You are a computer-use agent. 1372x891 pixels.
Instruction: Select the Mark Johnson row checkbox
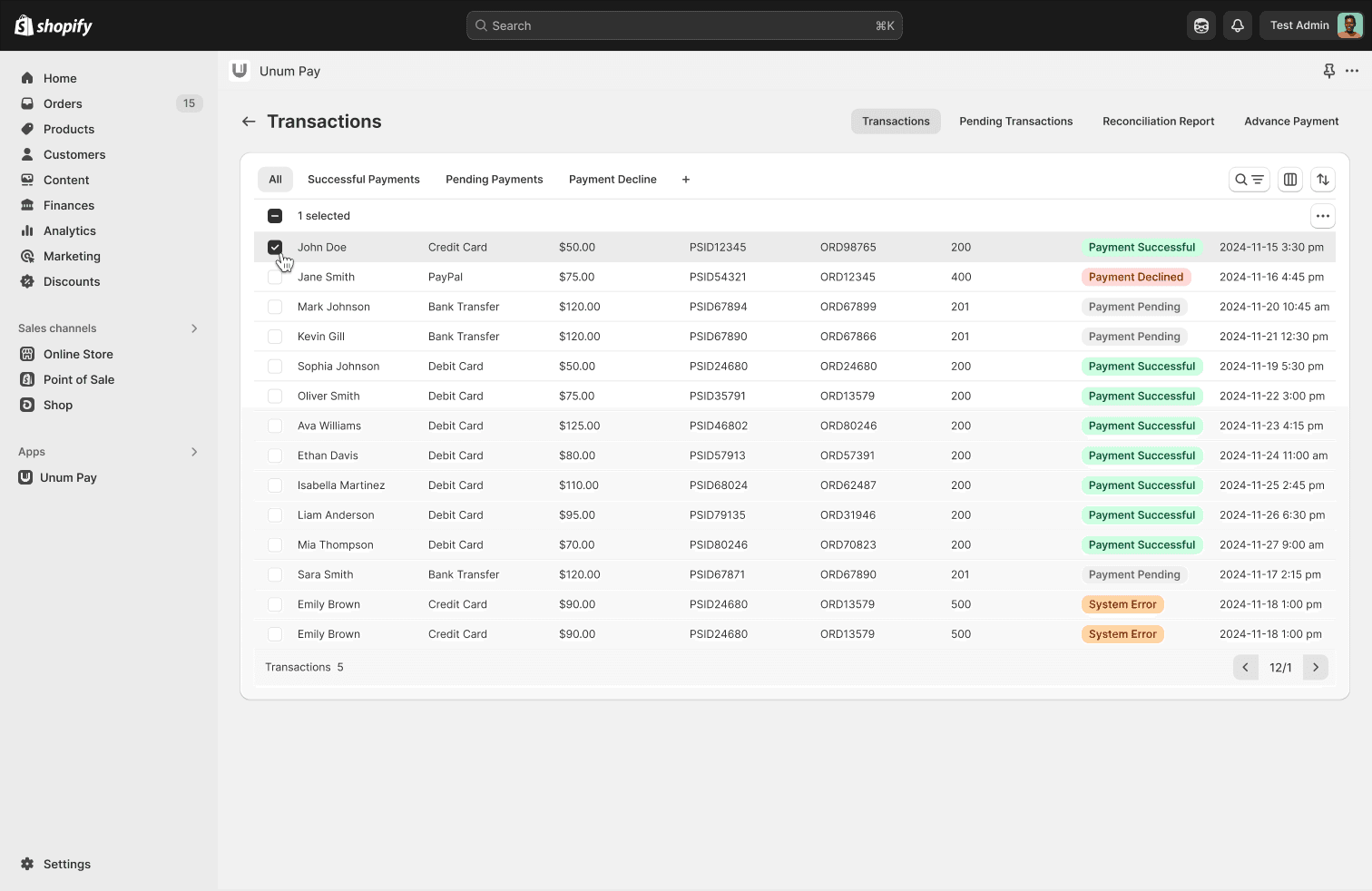275,307
